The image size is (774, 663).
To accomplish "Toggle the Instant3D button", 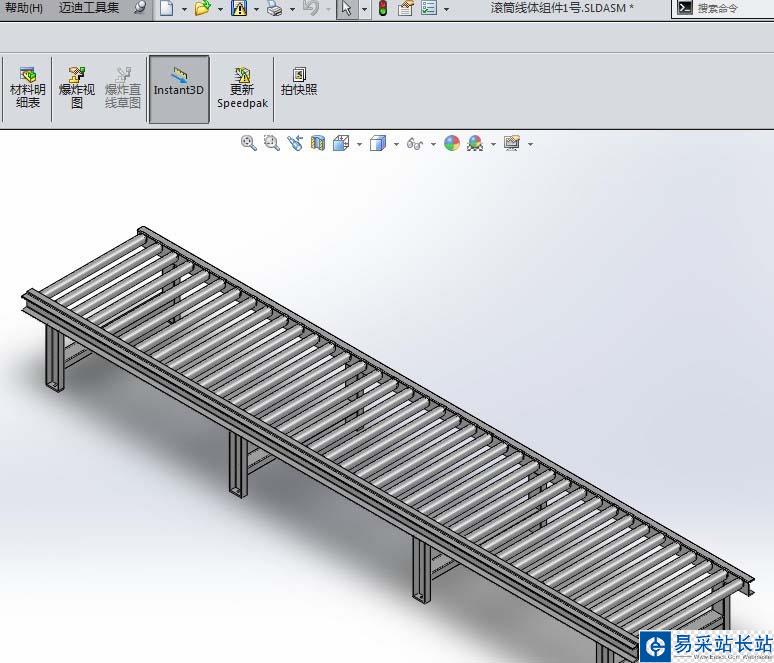I will [179, 89].
